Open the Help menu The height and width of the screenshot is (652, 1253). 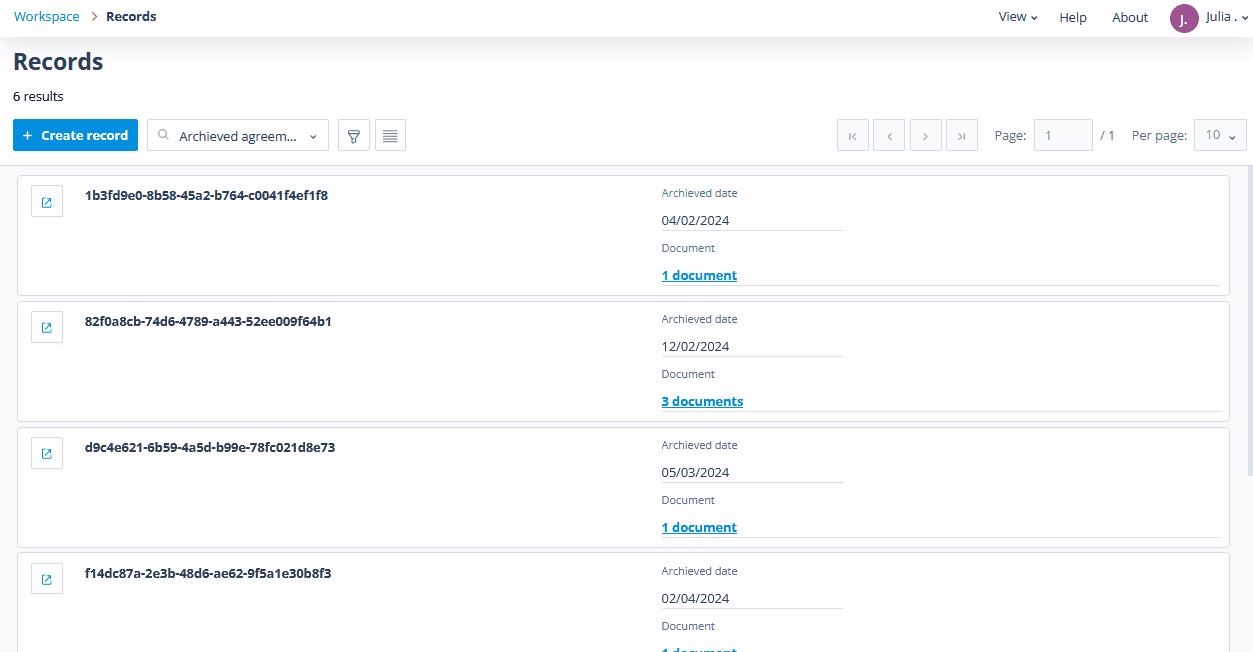pyautogui.click(x=1073, y=17)
